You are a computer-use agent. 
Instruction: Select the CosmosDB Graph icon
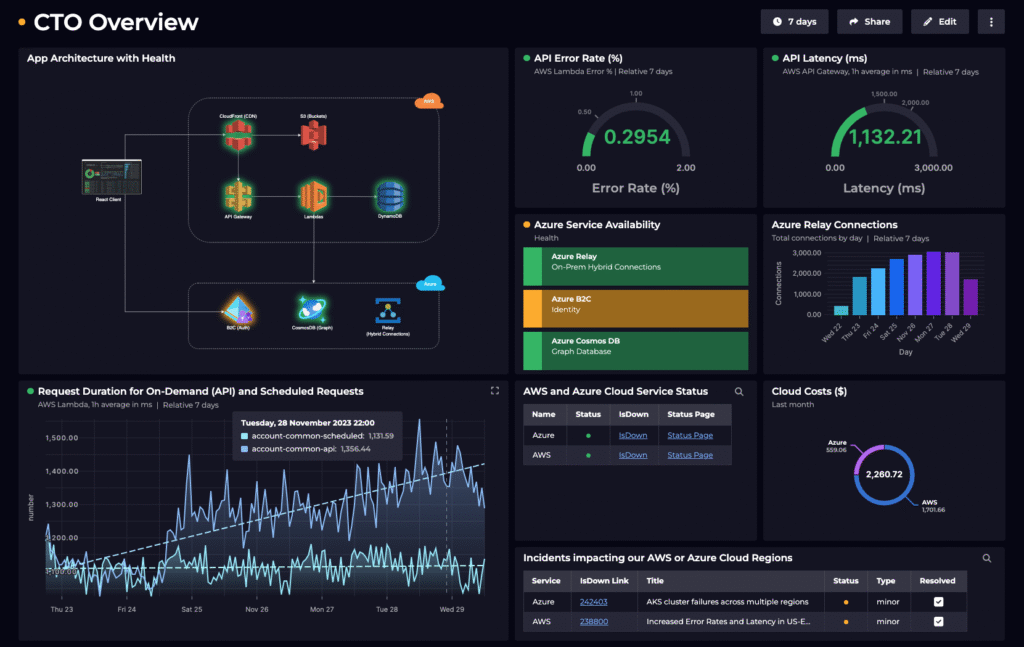[x=312, y=309]
